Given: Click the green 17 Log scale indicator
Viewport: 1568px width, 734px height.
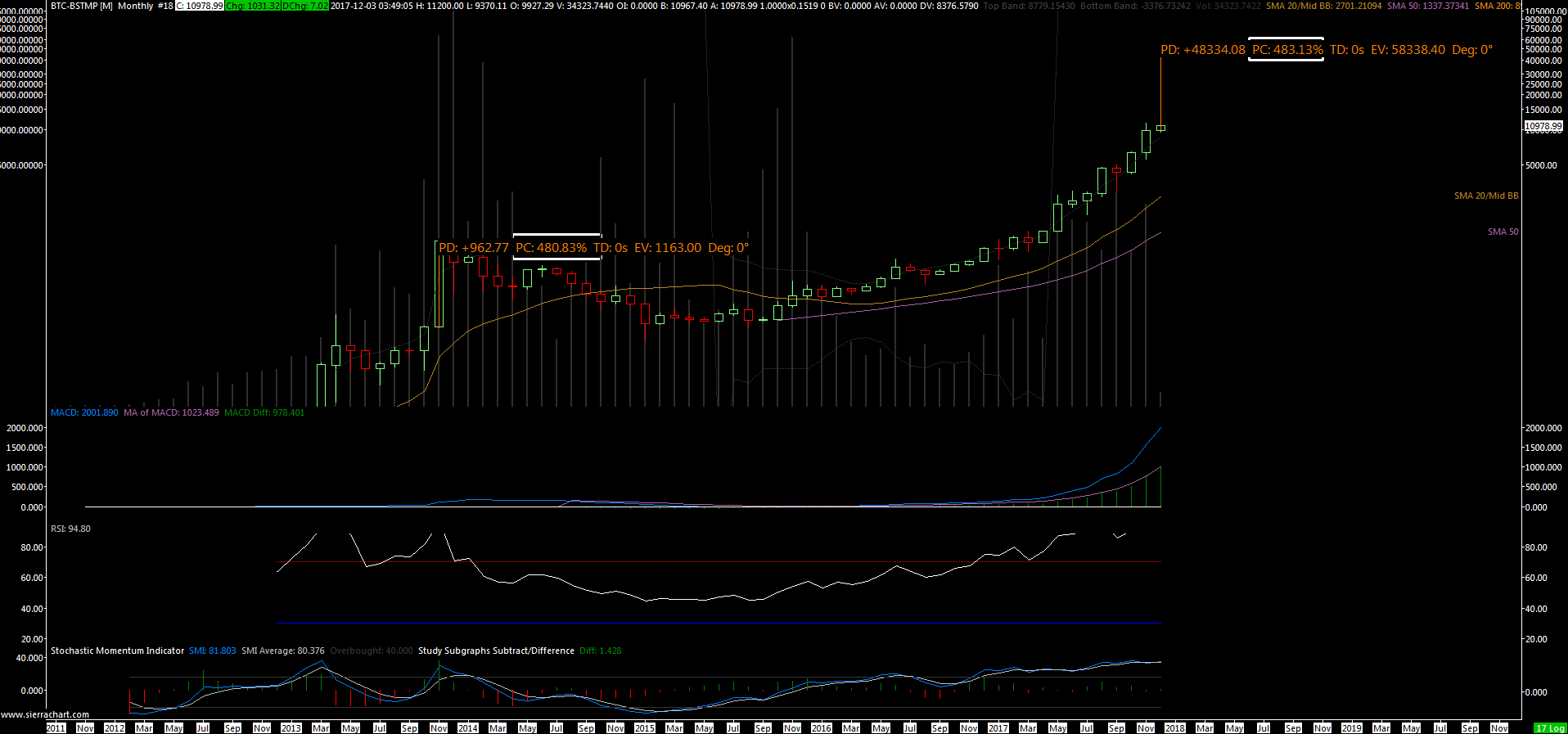Looking at the screenshot, I should (x=1551, y=727).
